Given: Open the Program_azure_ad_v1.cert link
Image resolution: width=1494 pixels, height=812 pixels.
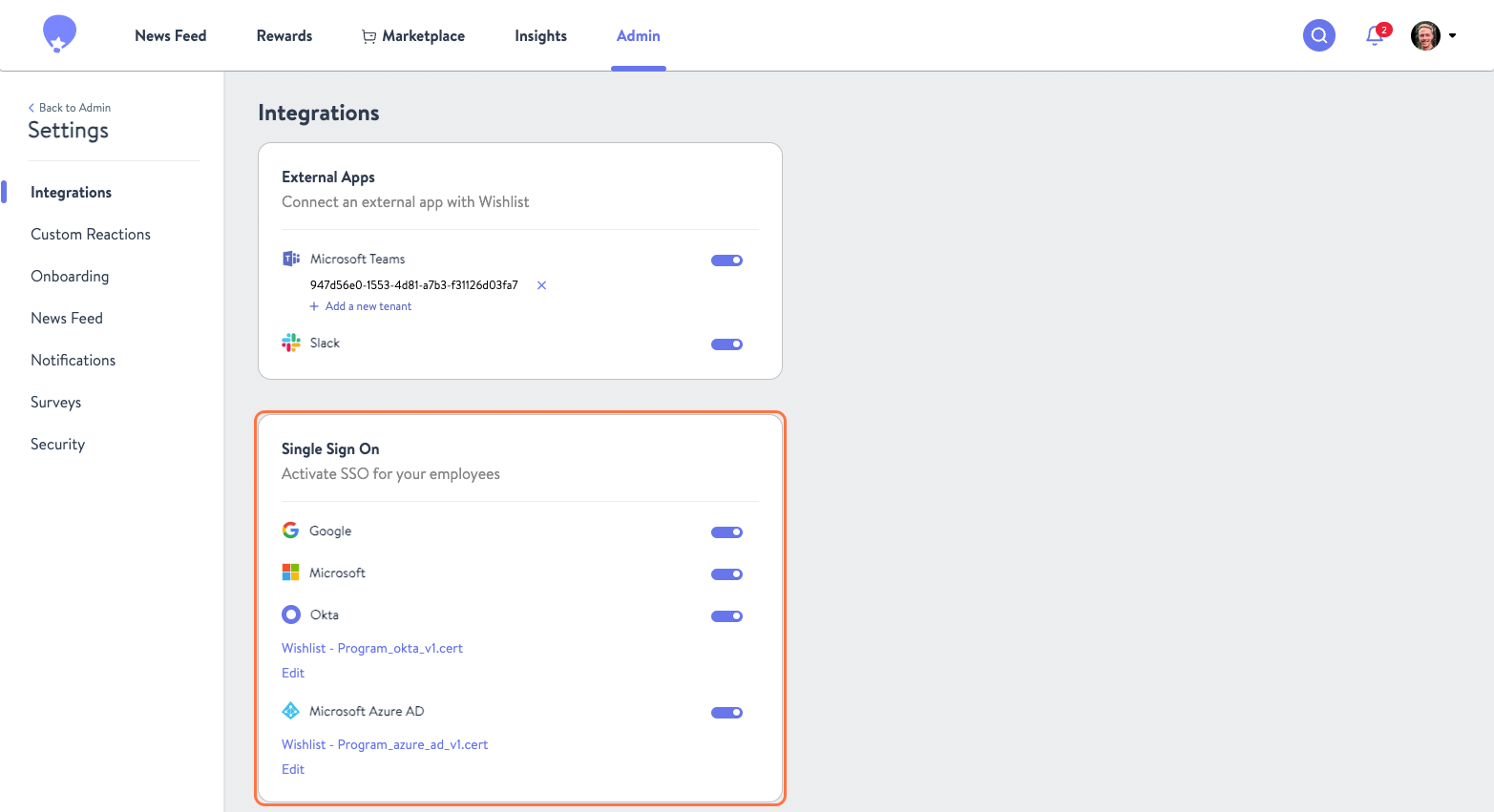Looking at the screenshot, I should [385, 744].
